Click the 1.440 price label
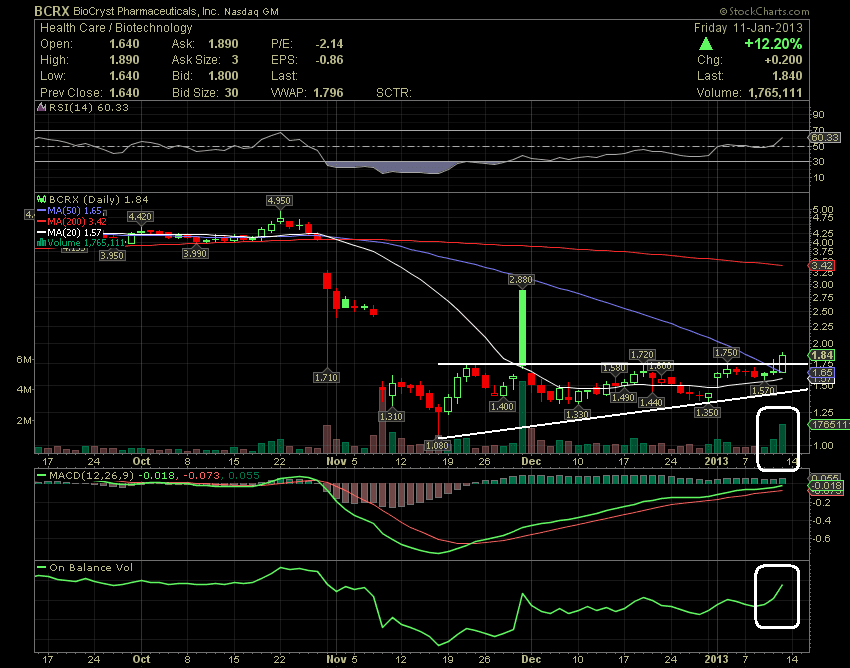The height and width of the screenshot is (668, 850). [652, 402]
